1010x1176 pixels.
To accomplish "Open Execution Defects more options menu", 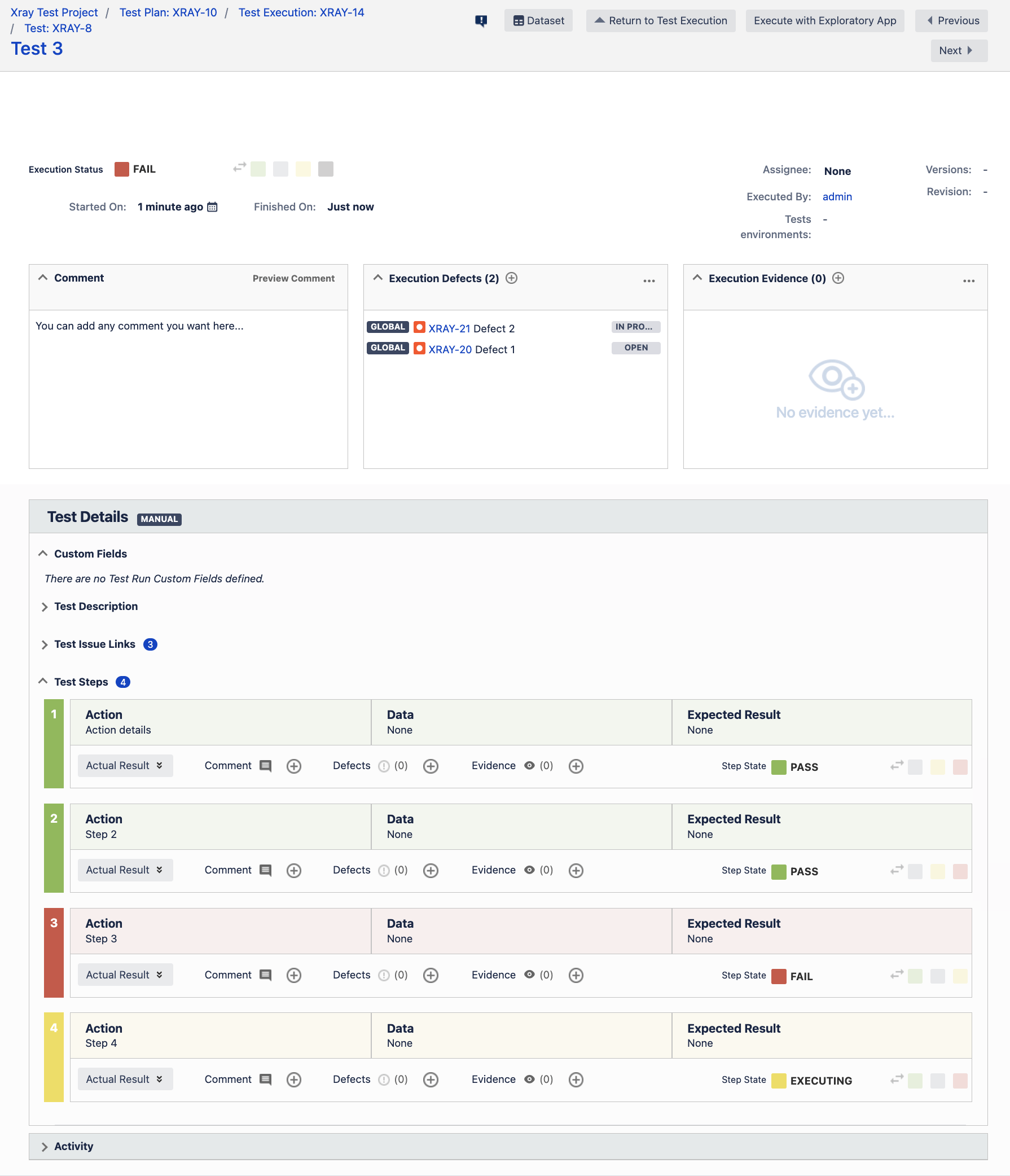I will (648, 281).
